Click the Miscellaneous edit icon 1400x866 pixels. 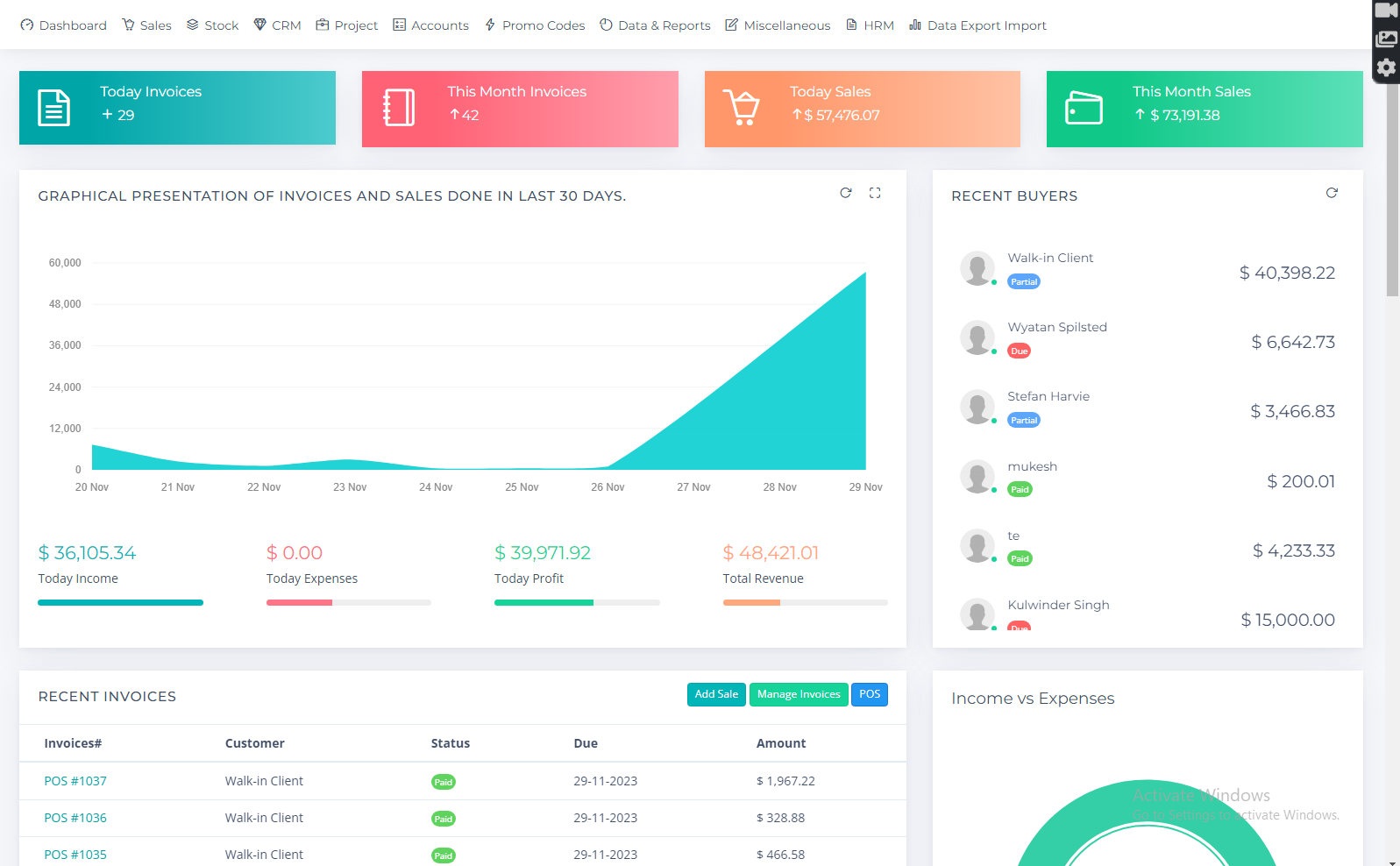[731, 25]
